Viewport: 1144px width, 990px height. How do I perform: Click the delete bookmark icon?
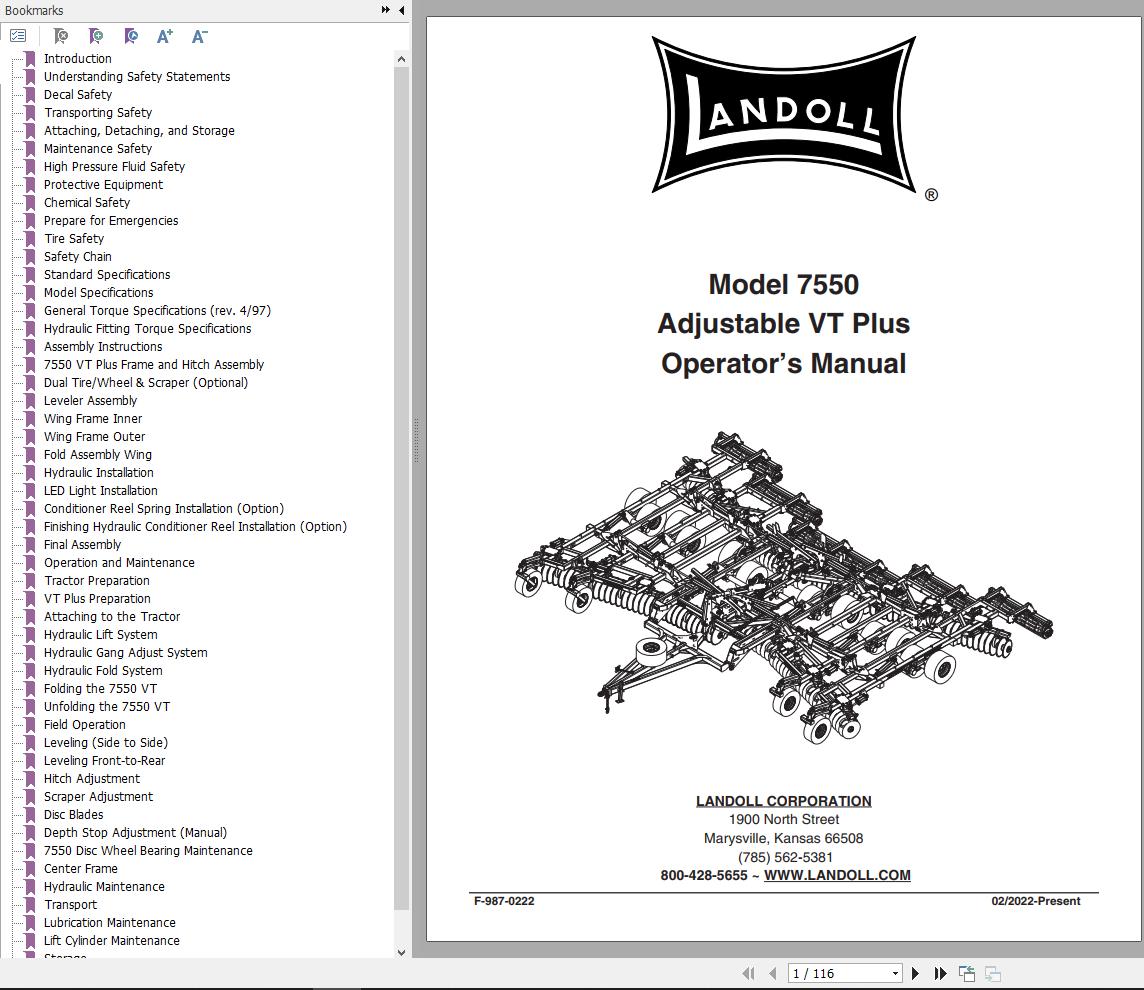pyautogui.click(x=60, y=36)
